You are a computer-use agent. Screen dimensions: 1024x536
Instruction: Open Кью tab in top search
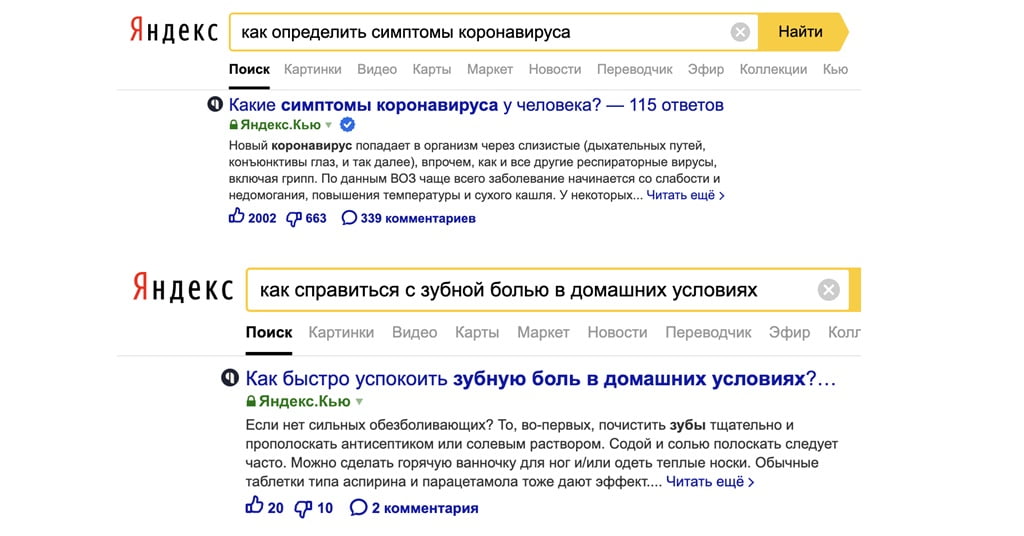[835, 69]
